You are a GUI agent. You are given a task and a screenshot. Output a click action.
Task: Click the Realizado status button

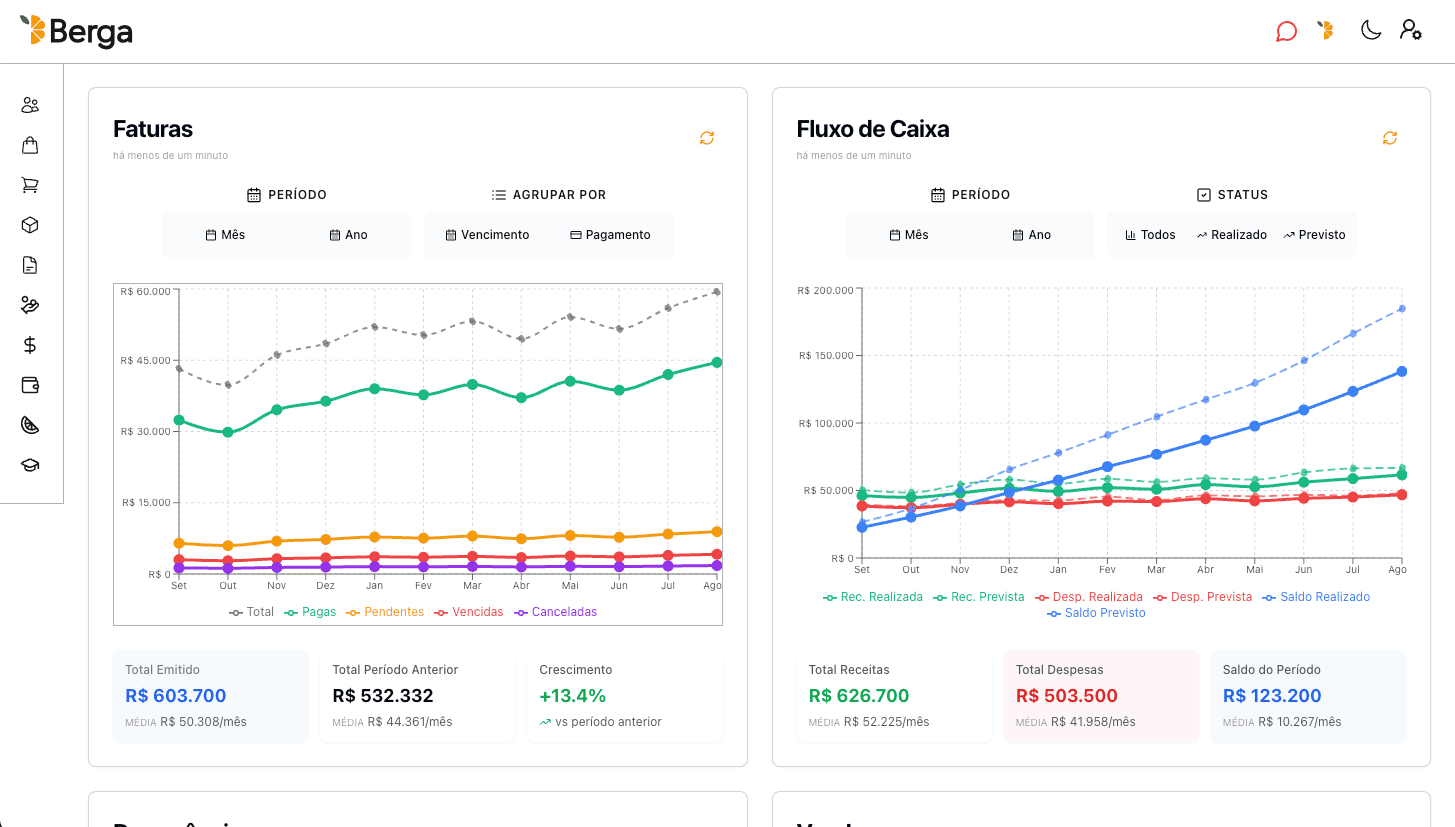tap(1231, 234)
